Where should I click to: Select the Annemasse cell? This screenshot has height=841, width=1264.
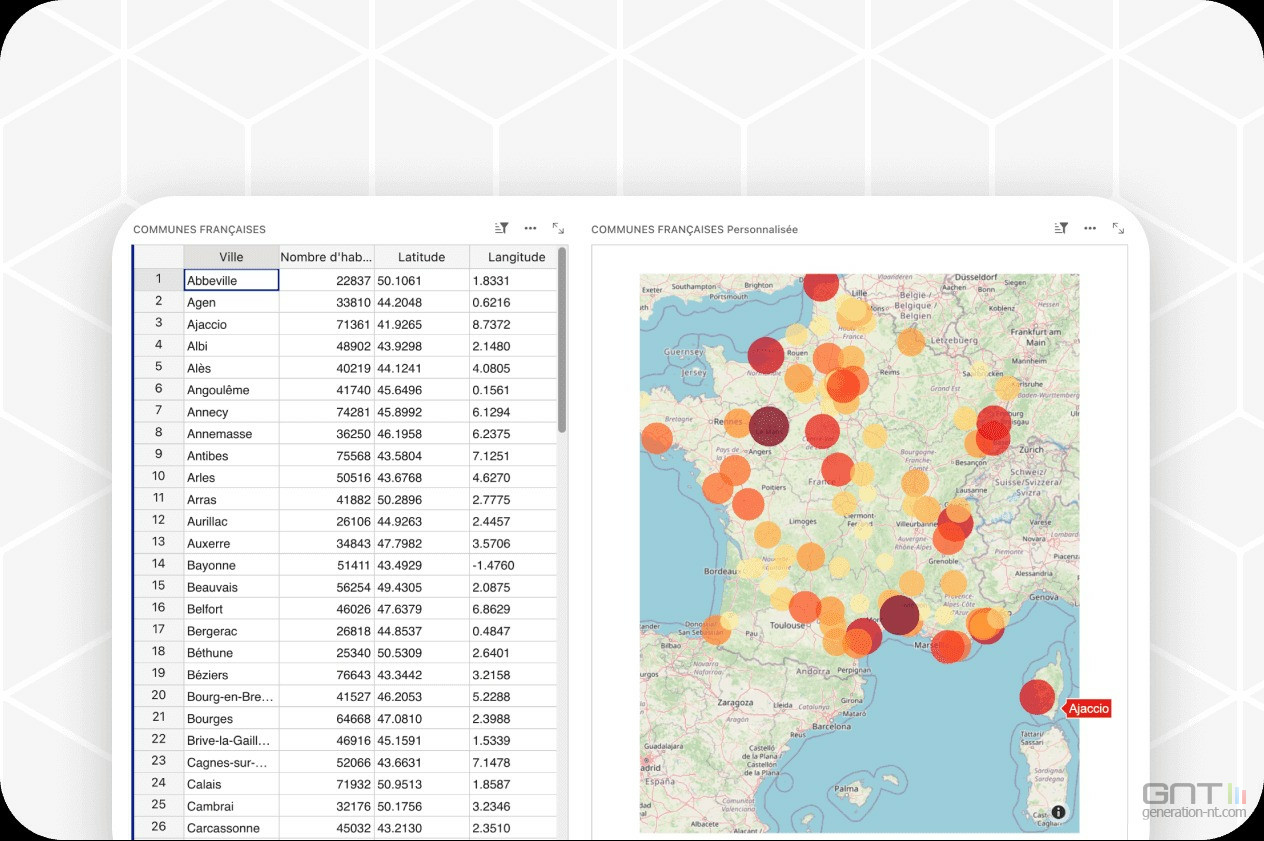231,434
